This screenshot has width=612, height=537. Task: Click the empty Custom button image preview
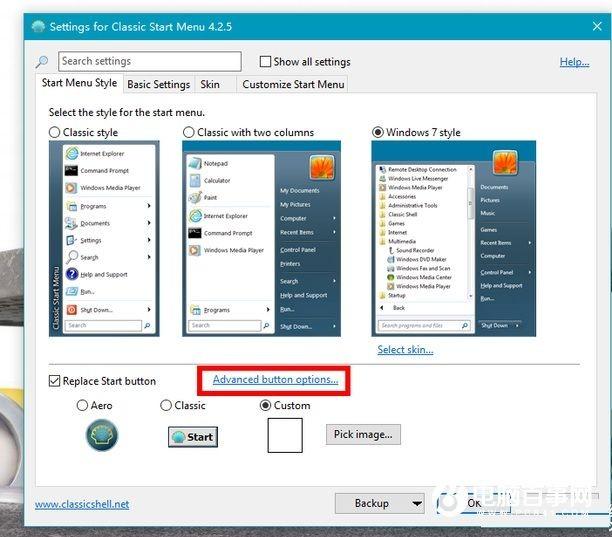point(285,436)
